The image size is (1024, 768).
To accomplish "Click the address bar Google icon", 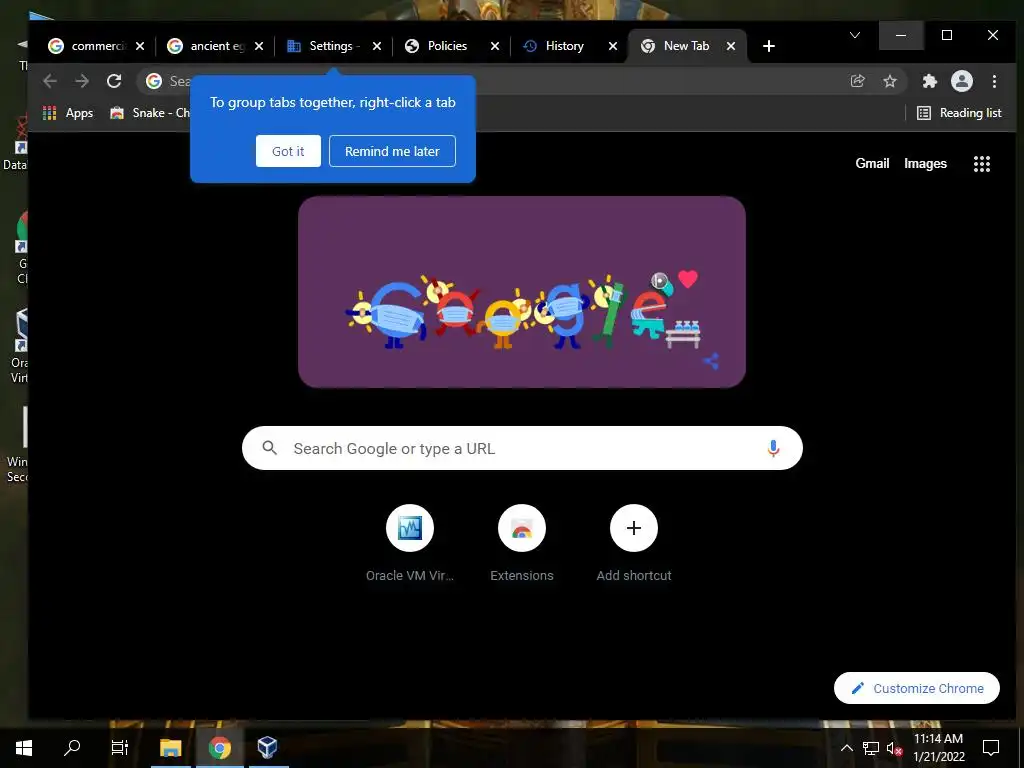I will (153, 81).
